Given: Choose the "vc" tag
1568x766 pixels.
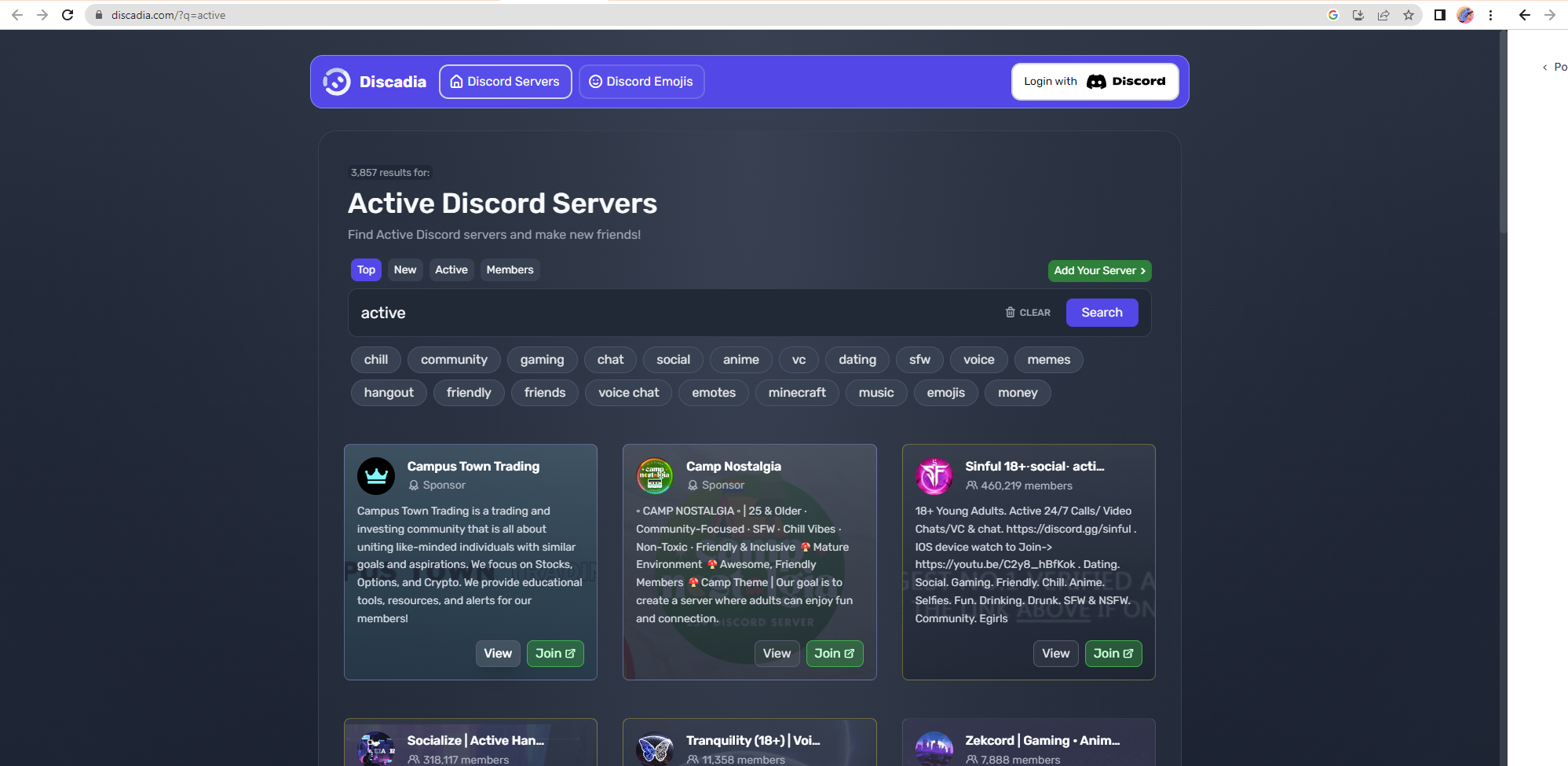Looking at the screenshot, I should point(799,360).
